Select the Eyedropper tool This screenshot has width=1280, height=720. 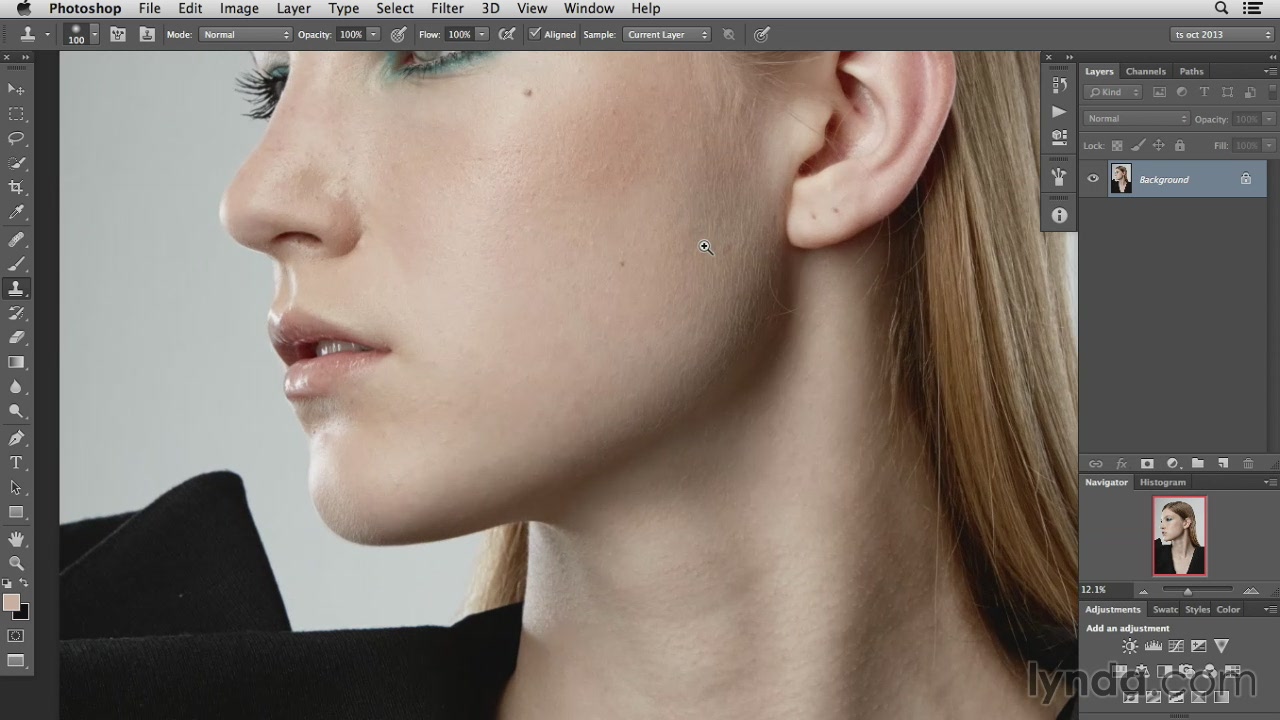[16, 212]
